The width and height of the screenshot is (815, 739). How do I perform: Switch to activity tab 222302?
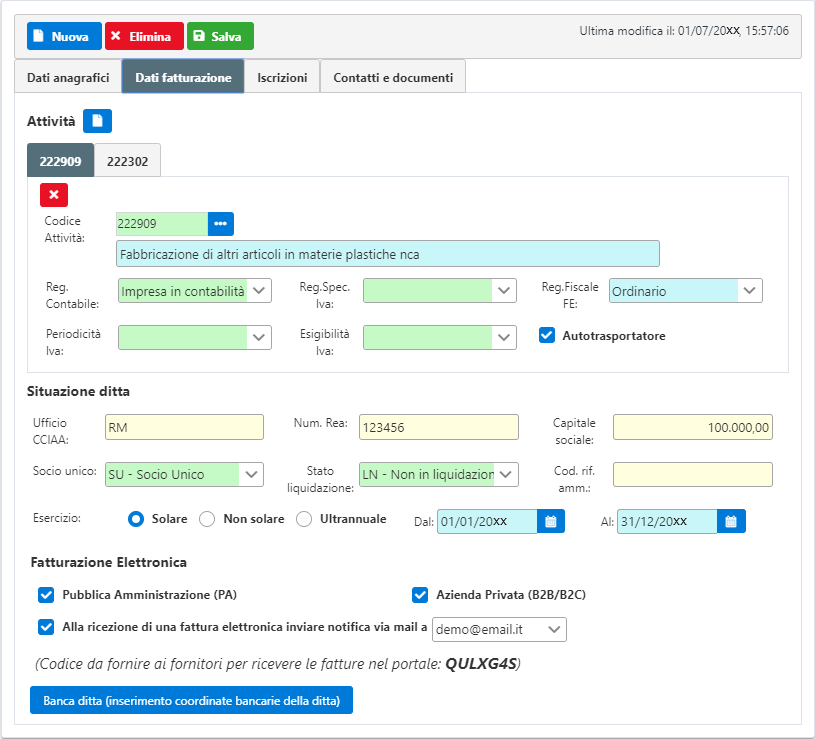[x=127, y=161]
